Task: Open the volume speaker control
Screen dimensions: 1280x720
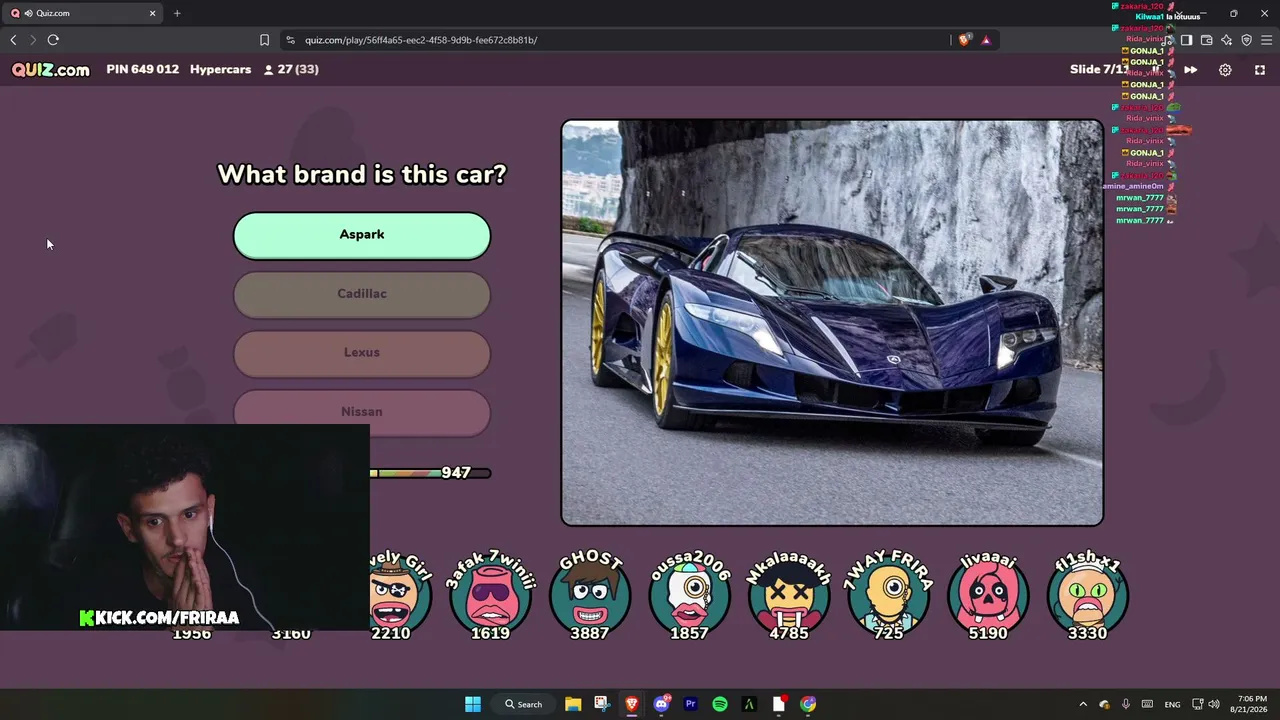Action: [1214, 704]
